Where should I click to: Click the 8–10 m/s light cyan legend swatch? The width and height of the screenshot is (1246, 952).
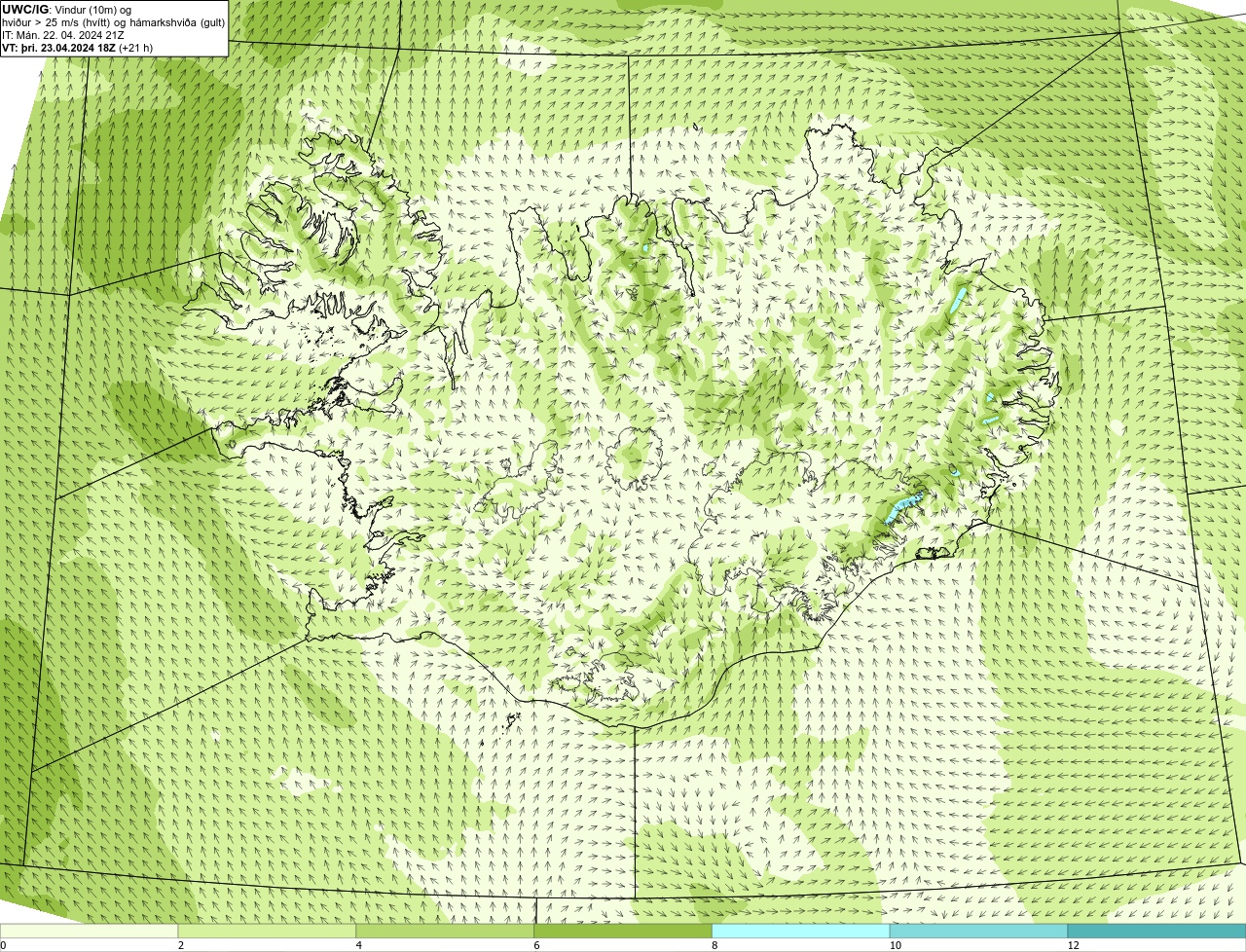[x=801, y=932]
